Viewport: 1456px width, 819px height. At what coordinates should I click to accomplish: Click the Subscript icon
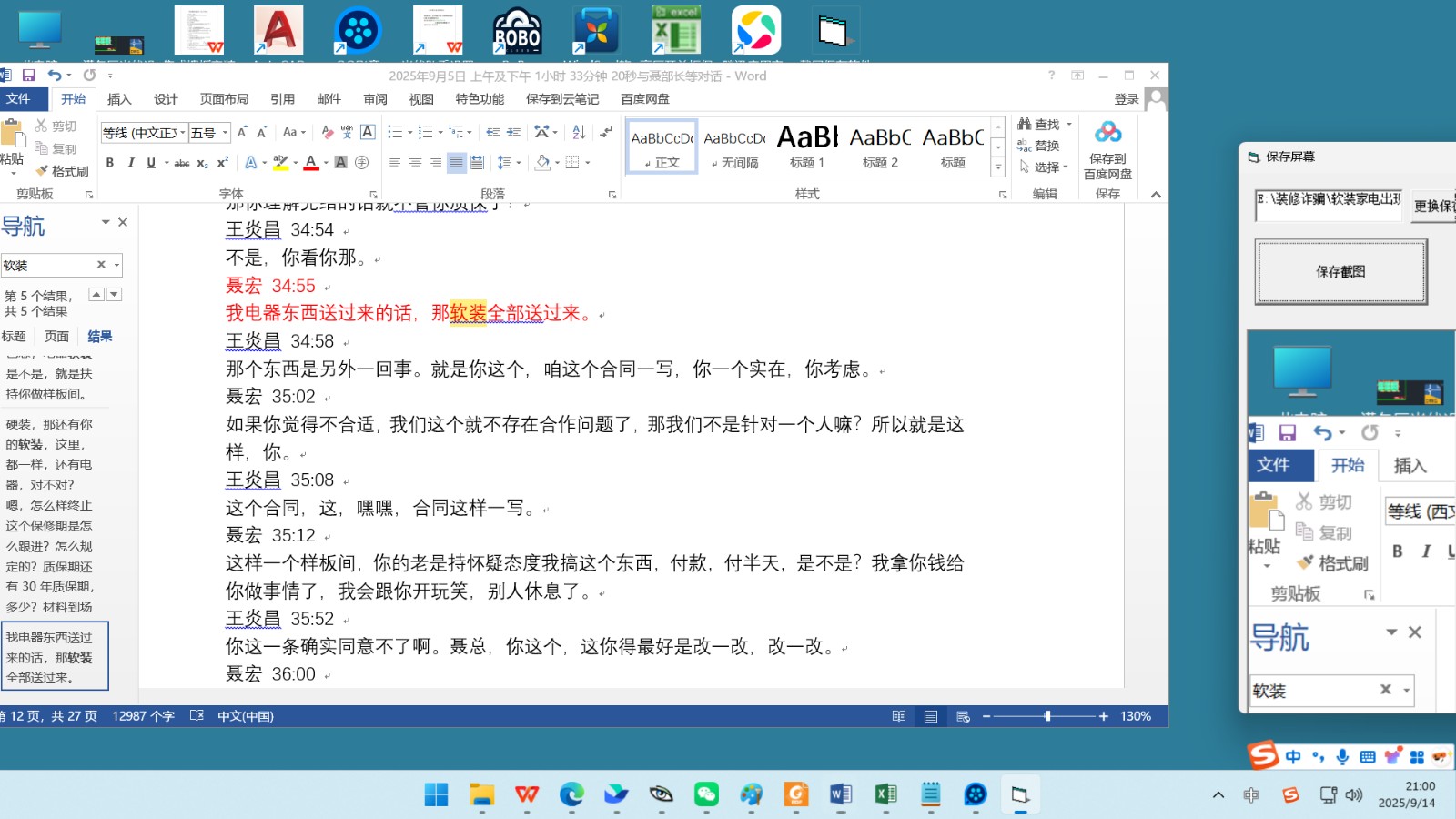[x=202, y=163]
